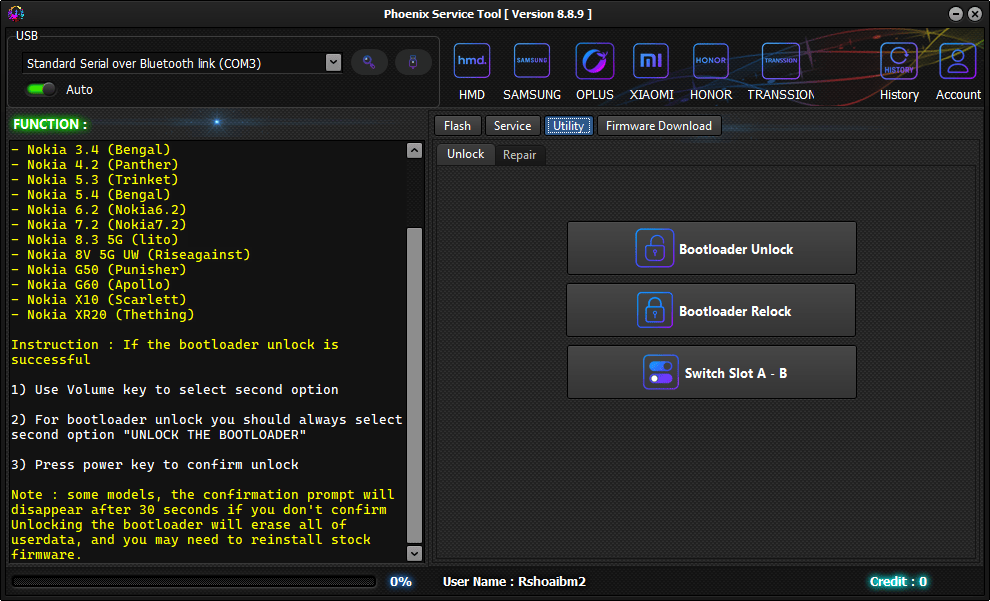Click the log scroll down arrow
The height and width of the screenshot is (601, 990).
tap(414, 553)
